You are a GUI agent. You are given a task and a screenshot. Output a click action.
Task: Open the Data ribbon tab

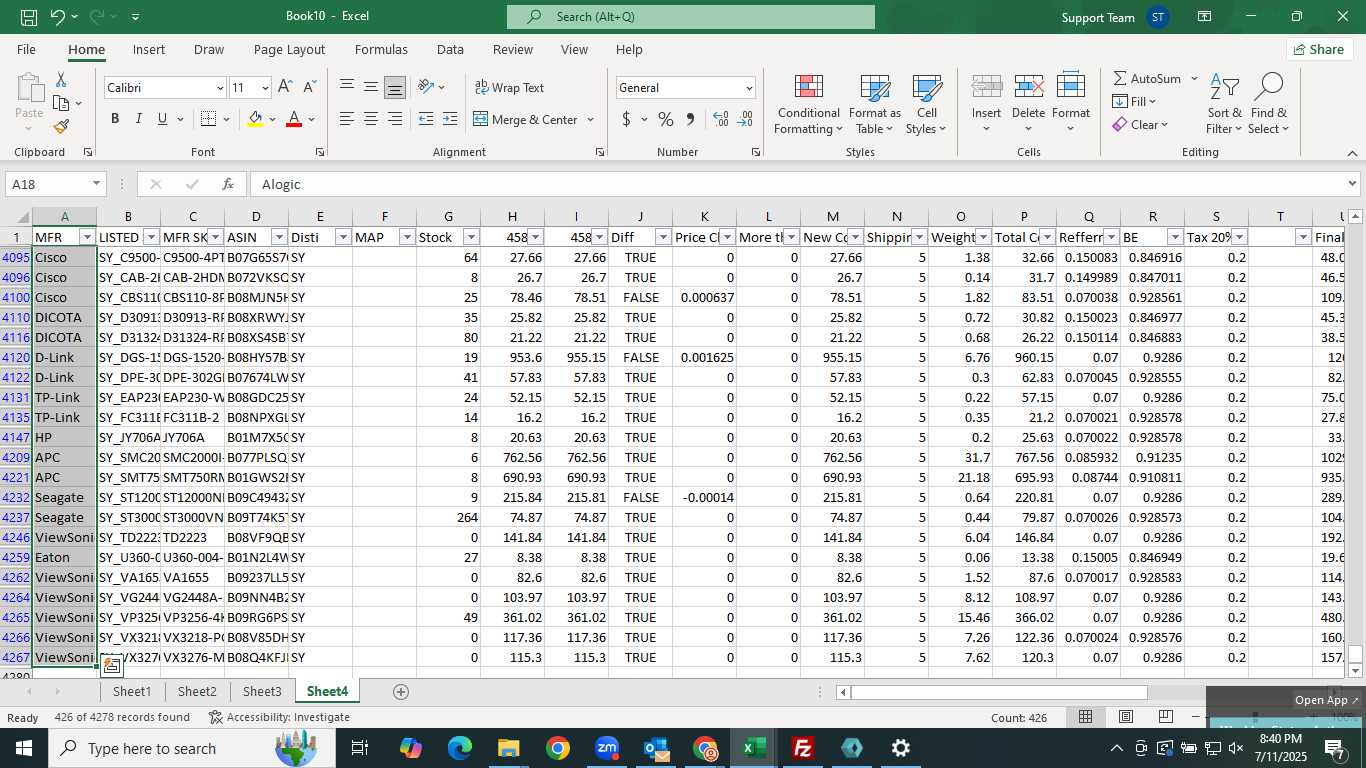point(450,49)
